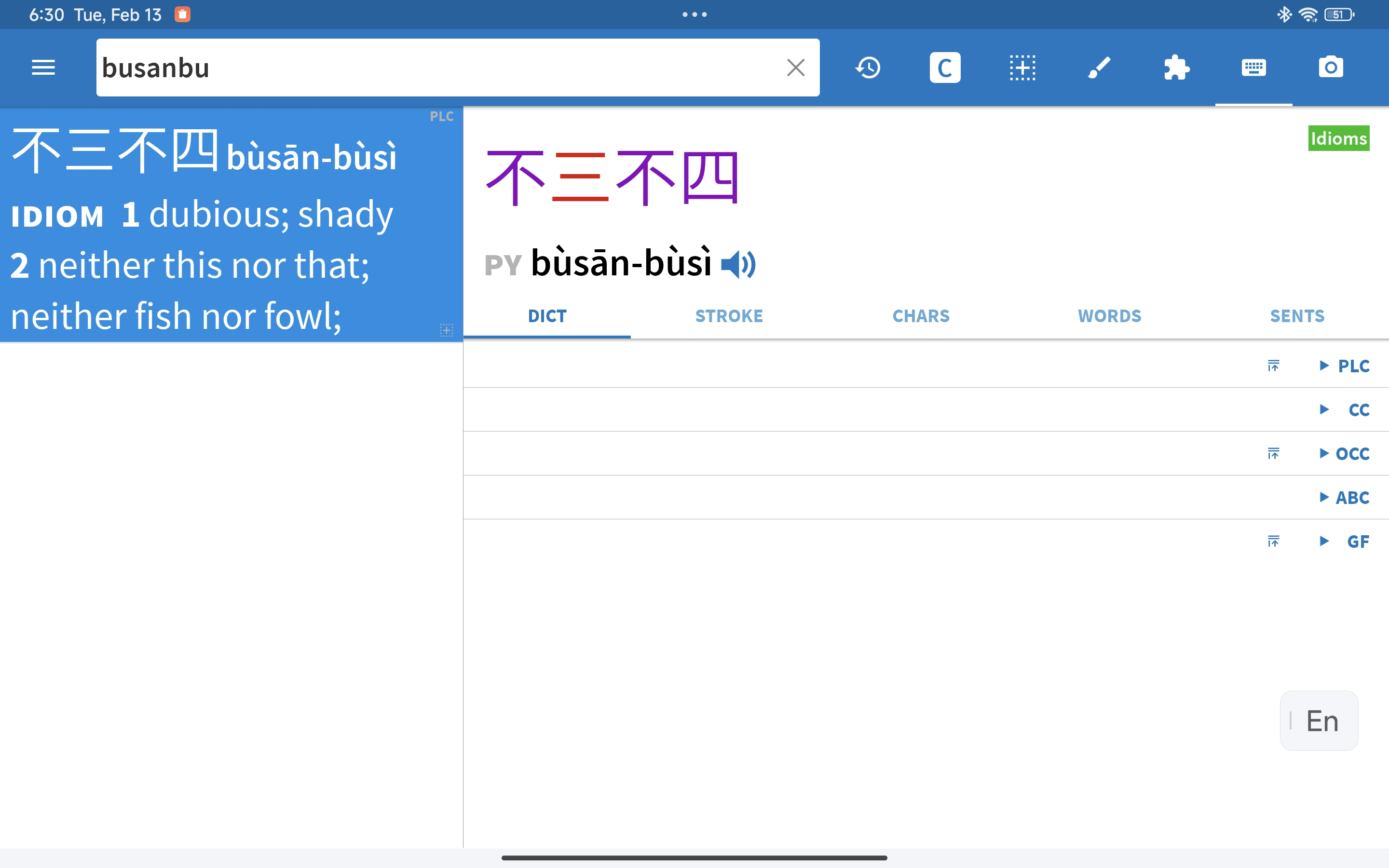
Task: Switch to the CHARS tab
Action: (921, 316)
